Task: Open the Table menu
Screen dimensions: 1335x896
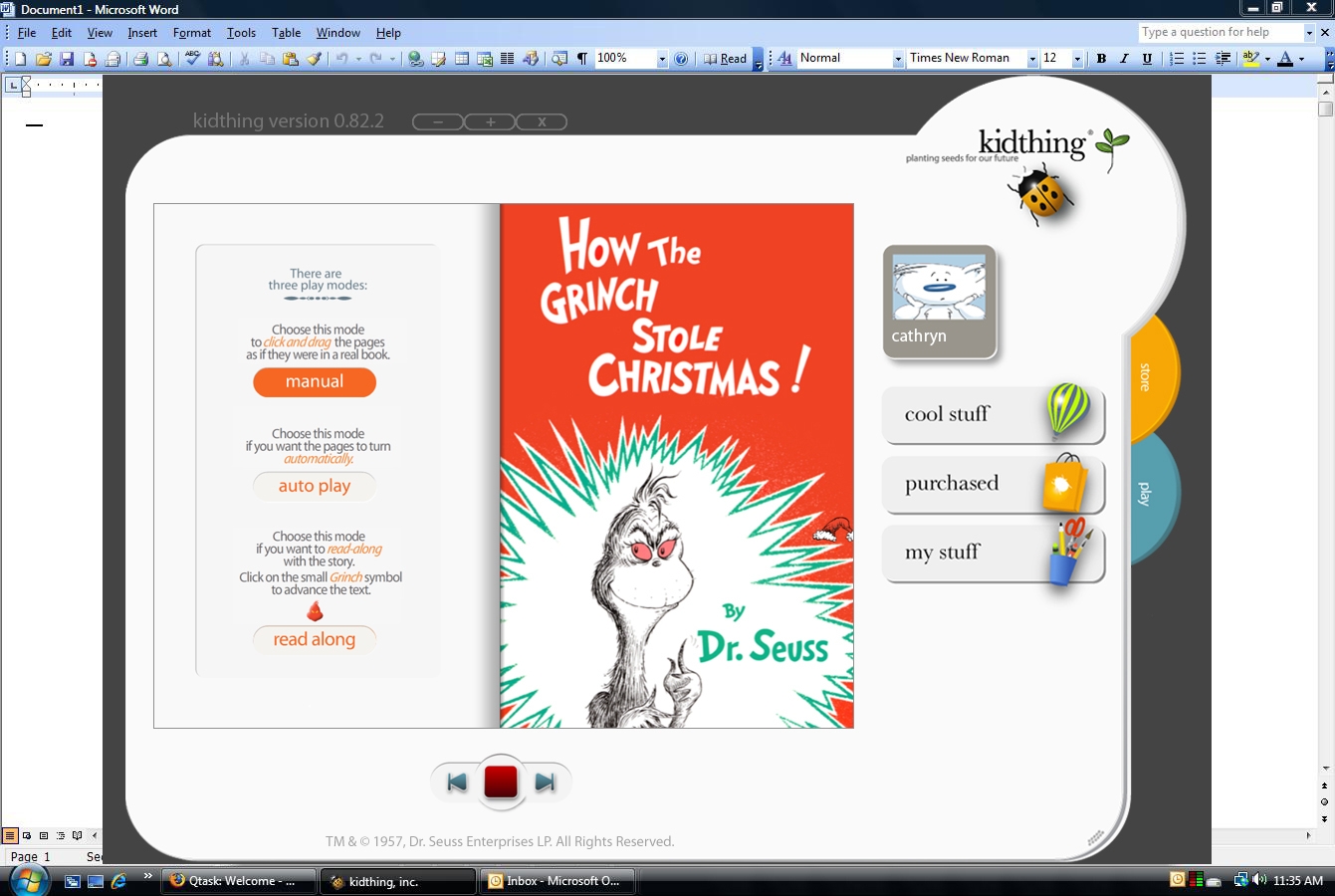Action: [x=287, y=33]
